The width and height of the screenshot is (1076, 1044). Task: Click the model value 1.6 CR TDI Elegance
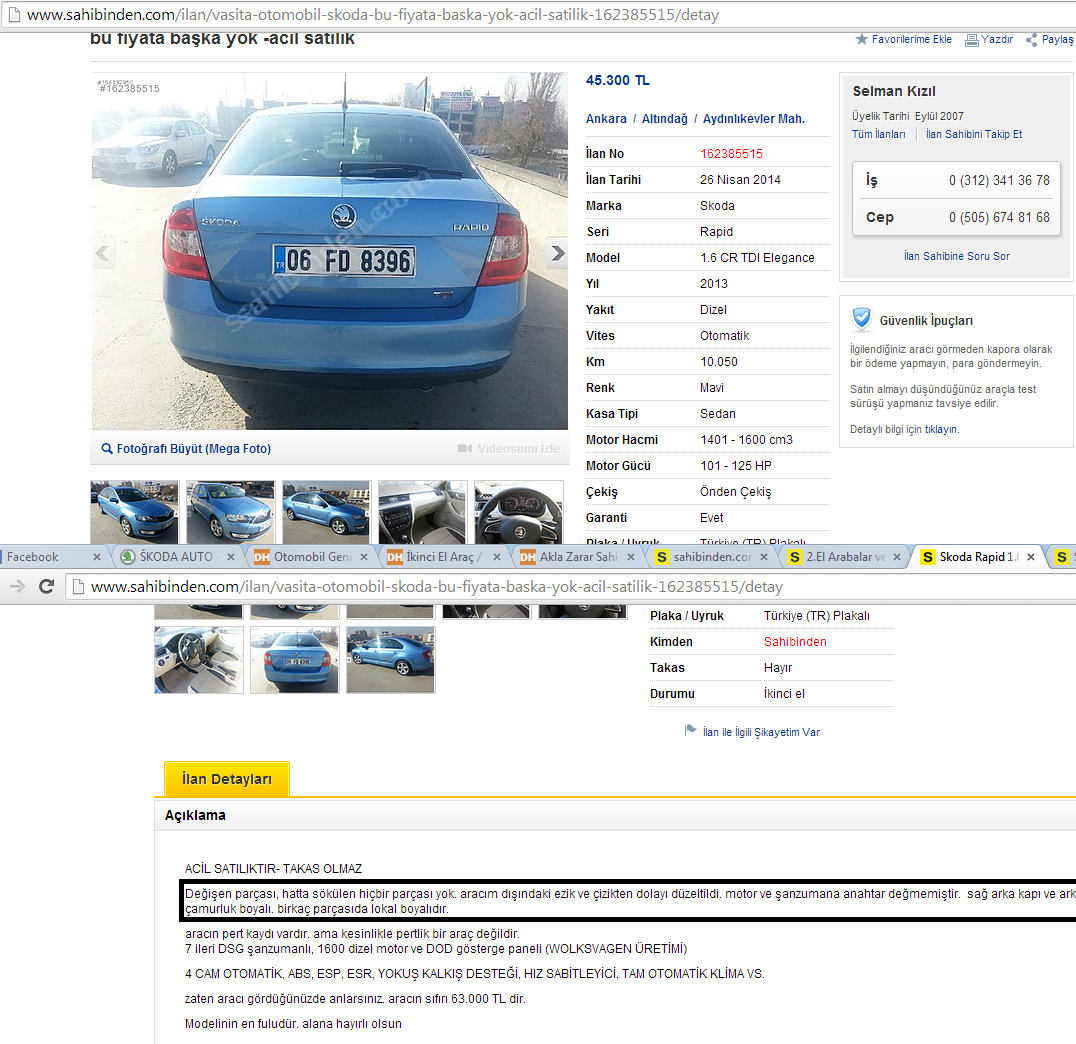758,258
